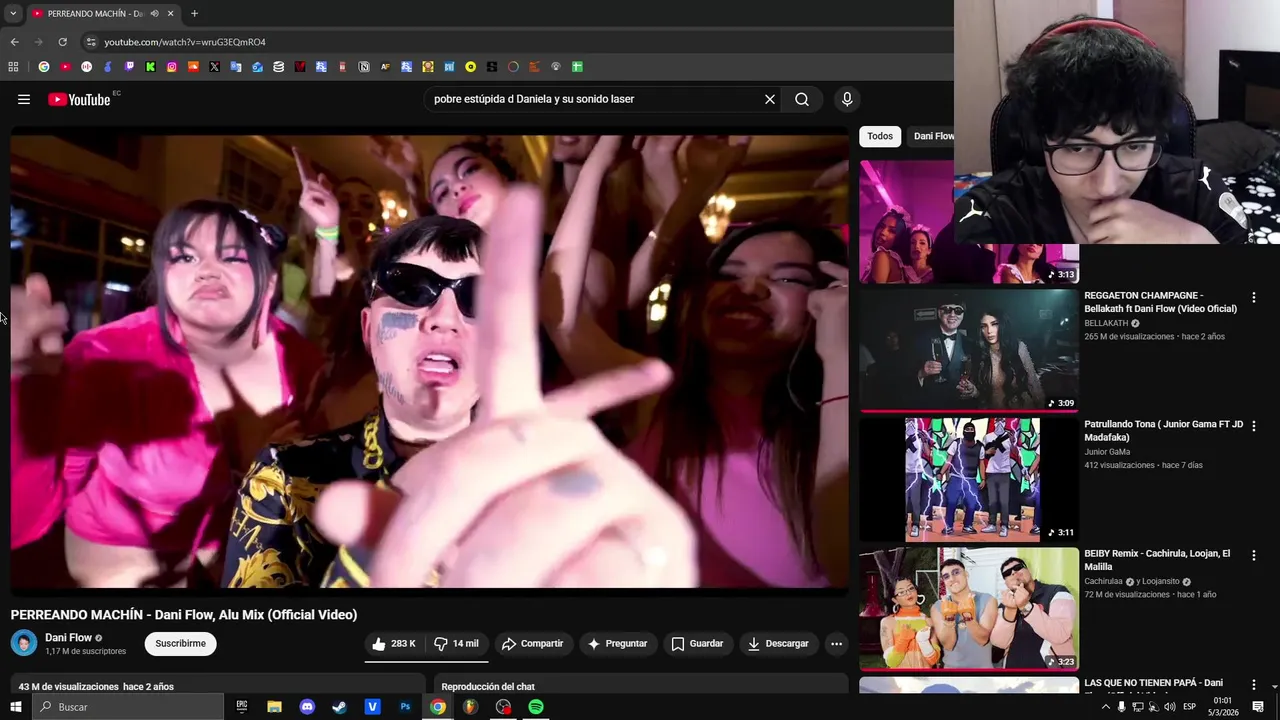Open the YouTube hamburger guide menu

pos(24,99)
